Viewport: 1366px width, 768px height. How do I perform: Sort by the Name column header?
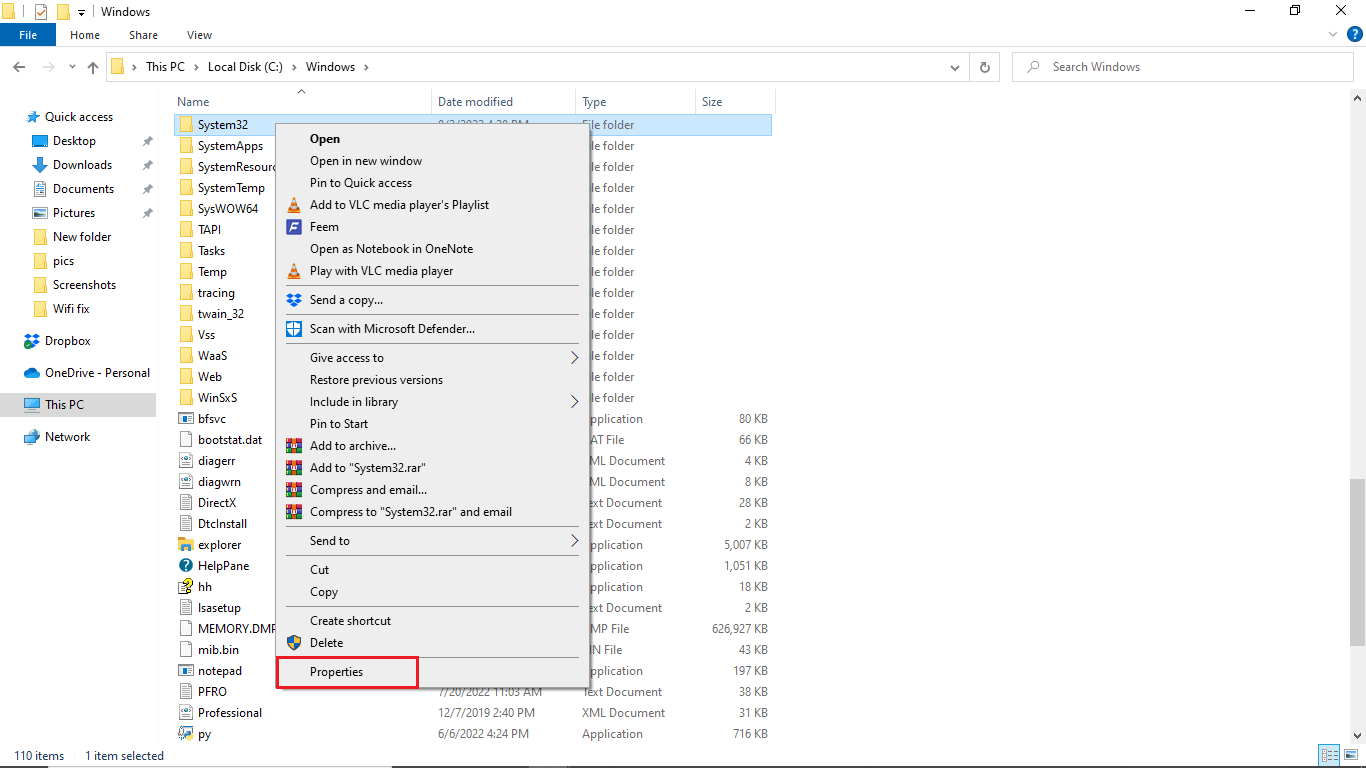coord(303,102)
